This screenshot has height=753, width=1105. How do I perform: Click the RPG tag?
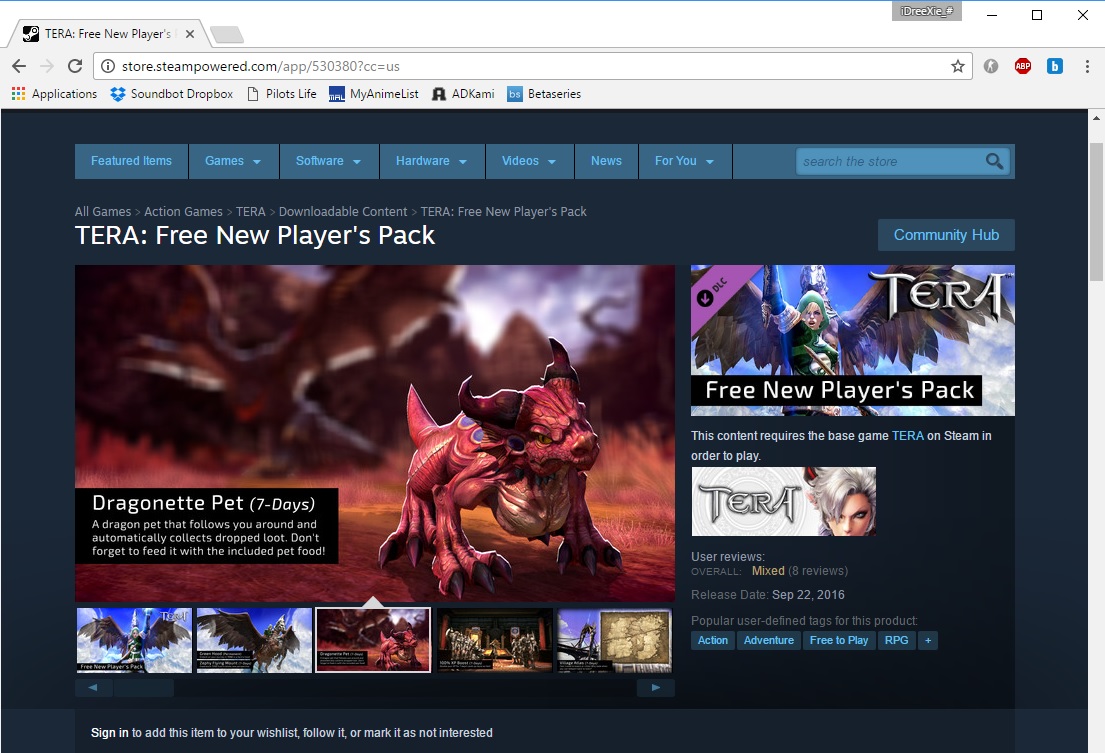point(896,640)
